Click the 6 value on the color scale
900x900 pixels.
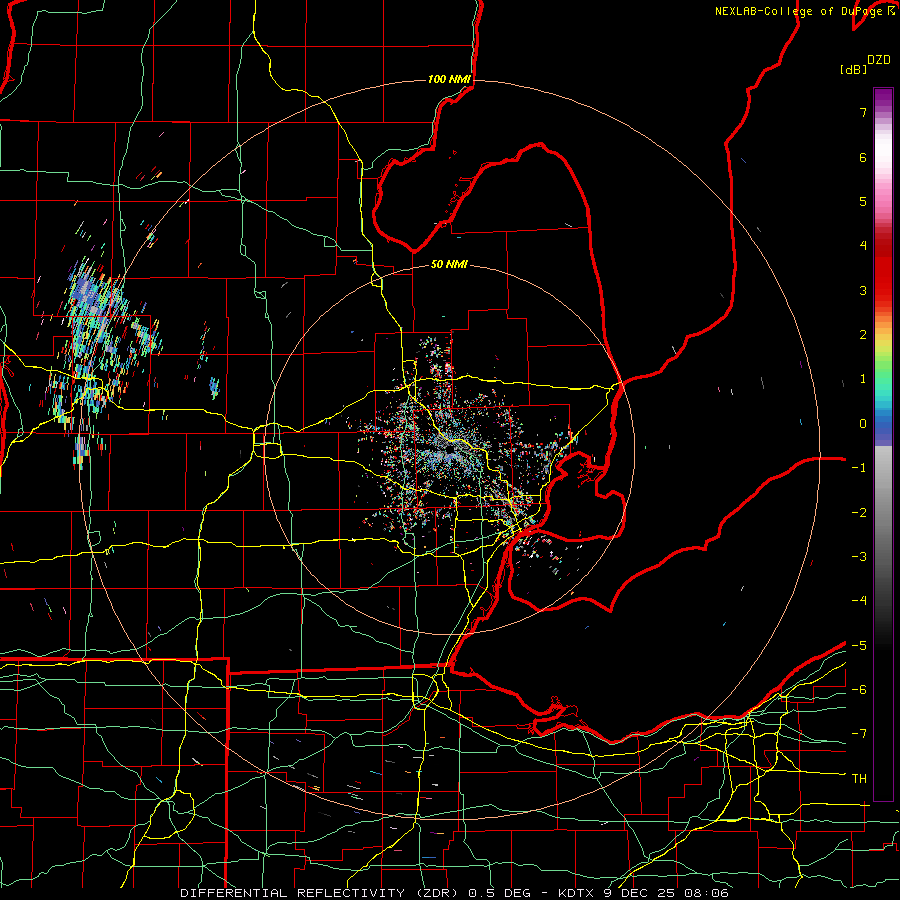[x=863, y=157]
